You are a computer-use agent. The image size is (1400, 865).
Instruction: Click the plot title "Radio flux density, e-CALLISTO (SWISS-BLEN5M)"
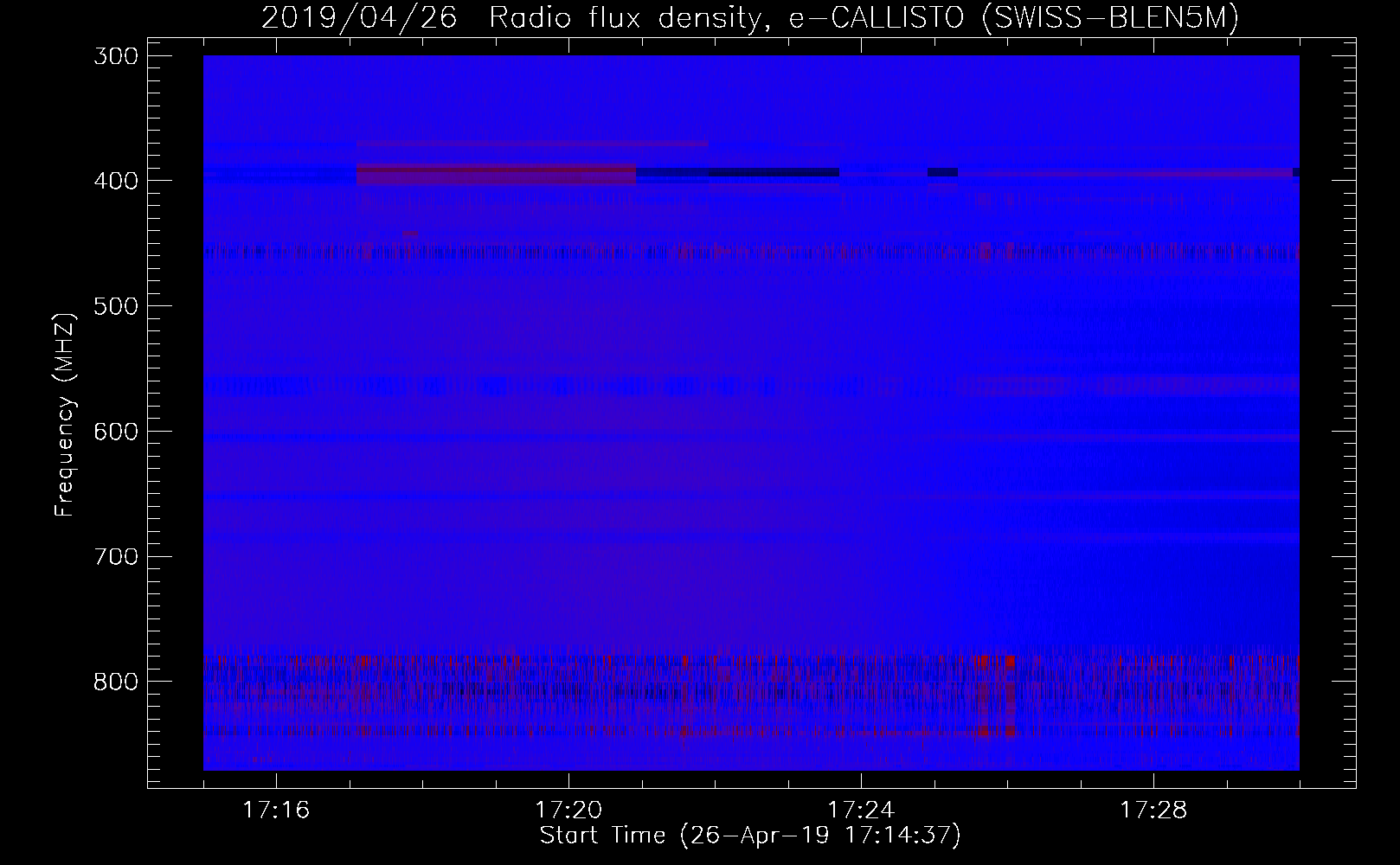tap(864, 18)
